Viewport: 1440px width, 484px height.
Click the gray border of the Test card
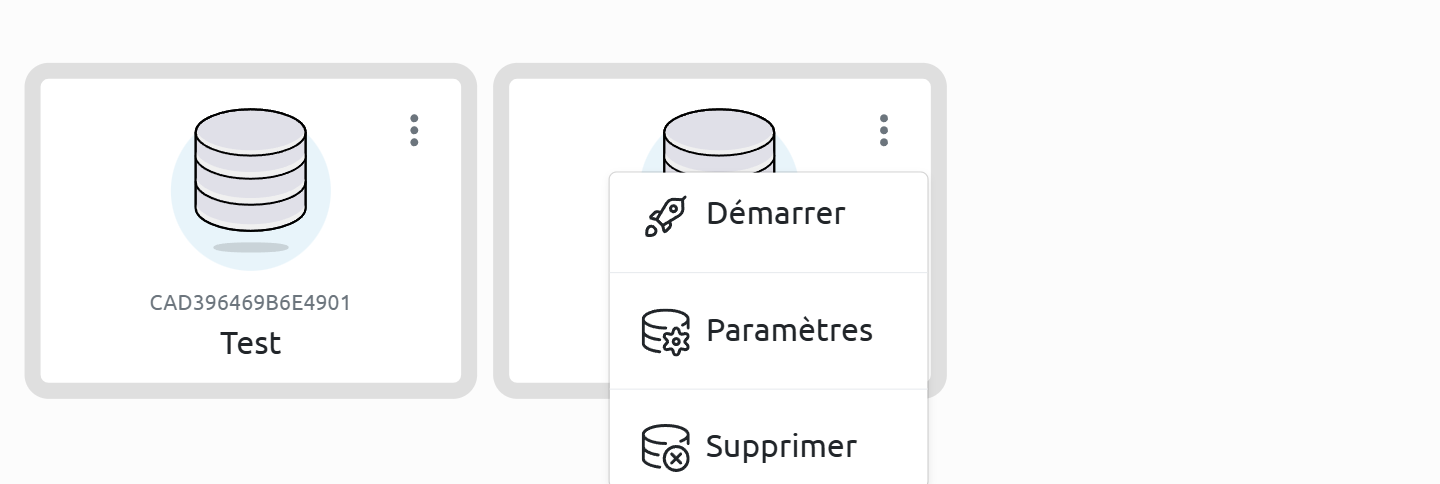tap(32, 230)
